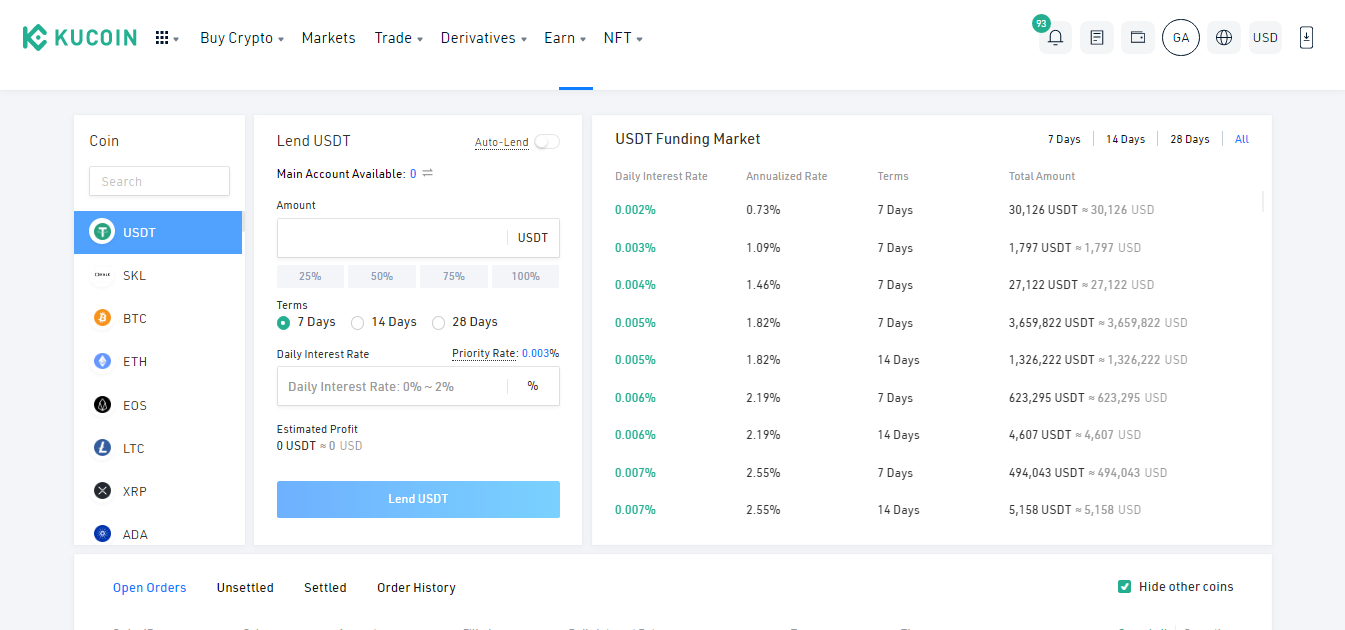1345x630 pixels.
Task: Open the apps grid menu icon
Action: [x=162, y=38]
